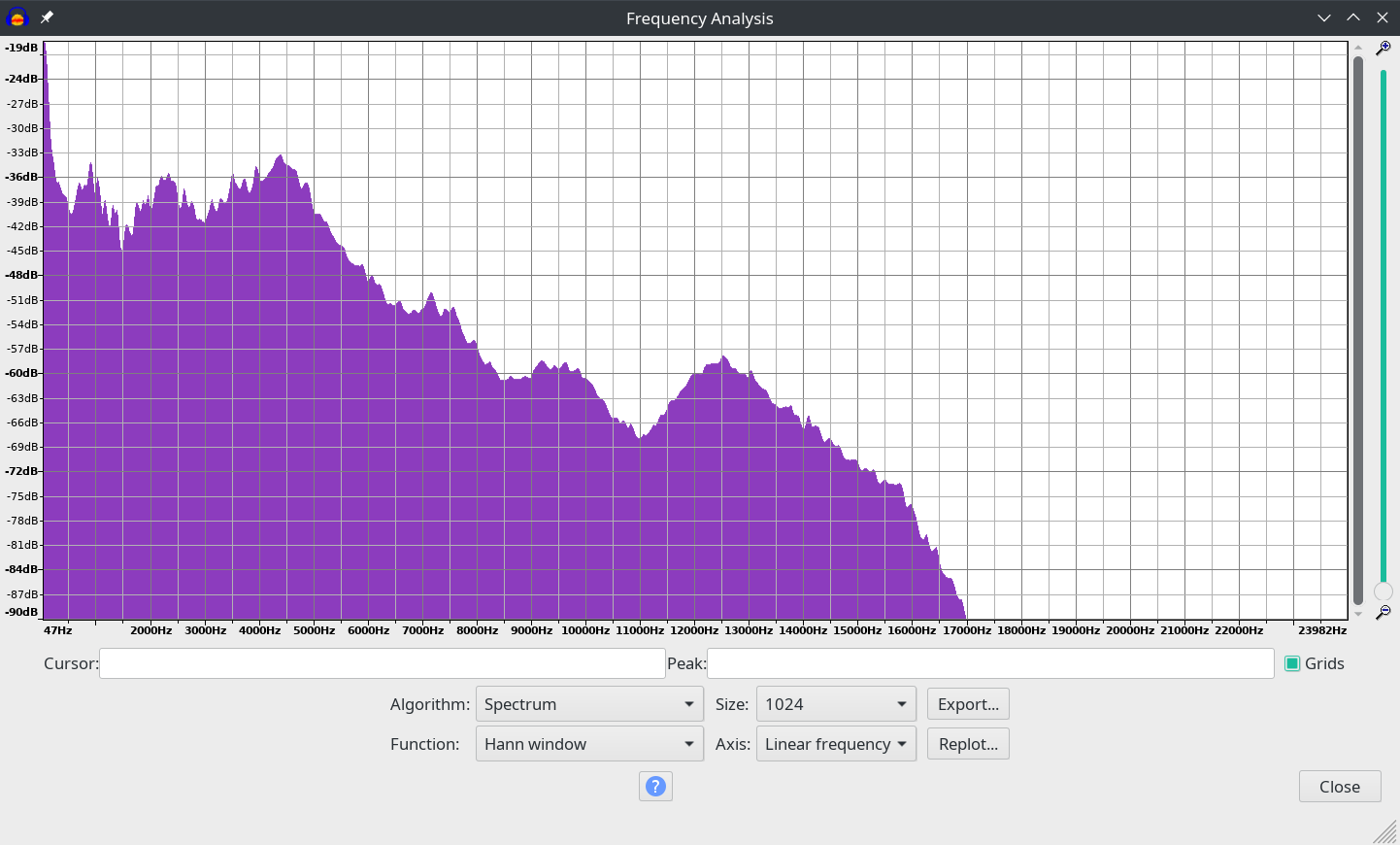Click the zoom out magnifier icon
The image size is (1400, 845).
1383,612
